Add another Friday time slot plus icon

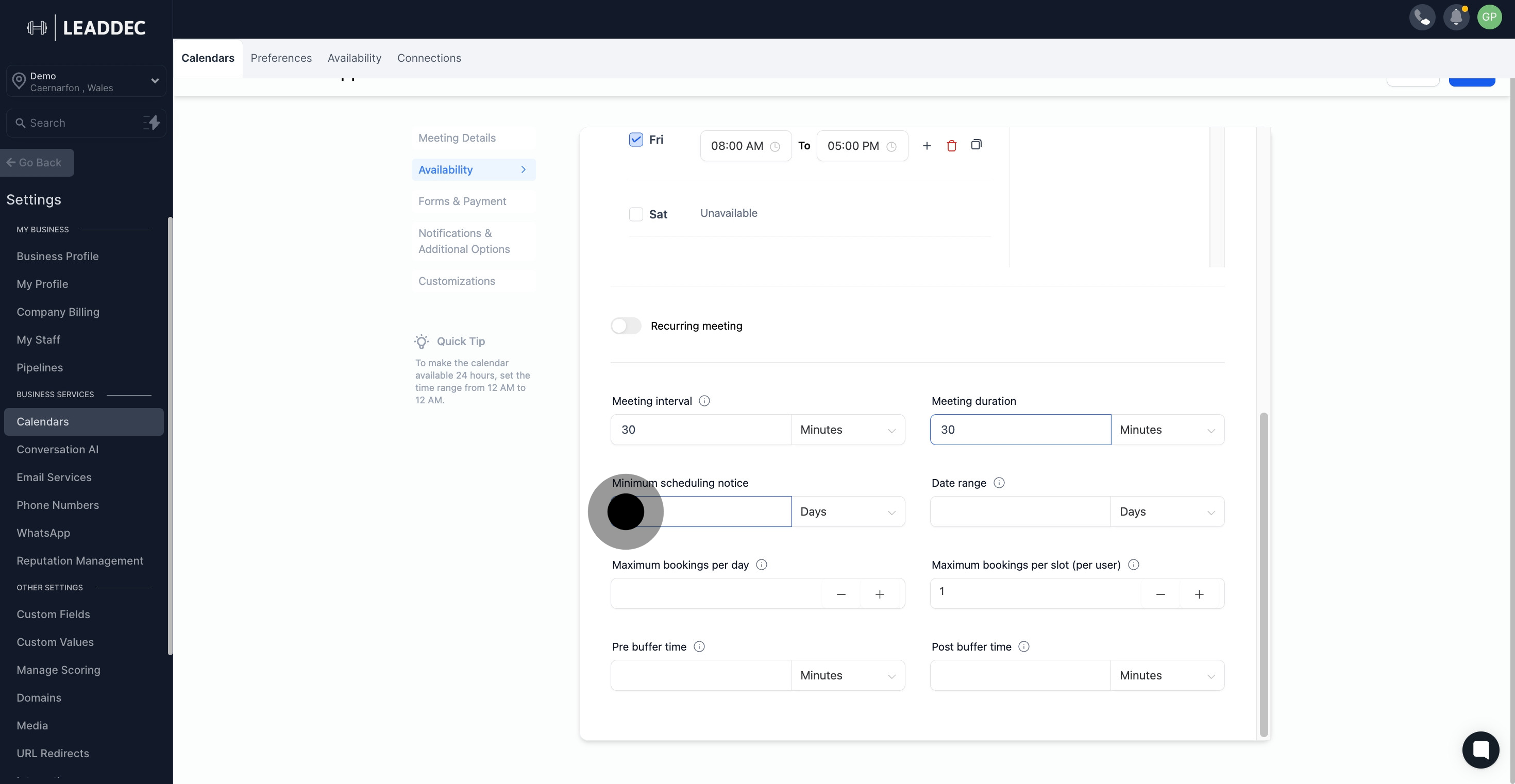pyautogui.click(x=927, y=146)
